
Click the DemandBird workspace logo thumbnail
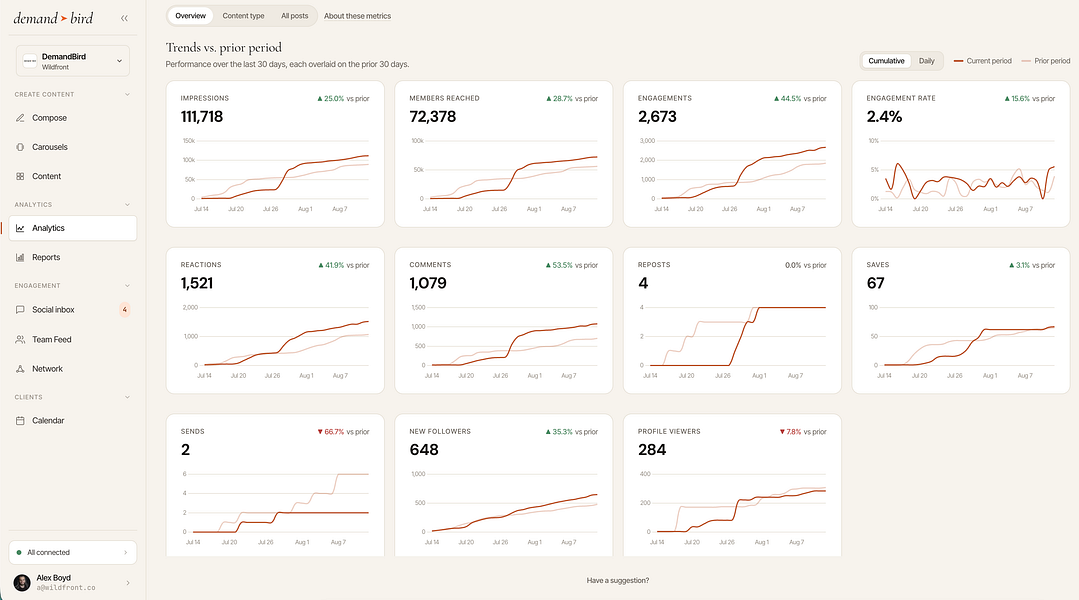coord(30,61)
